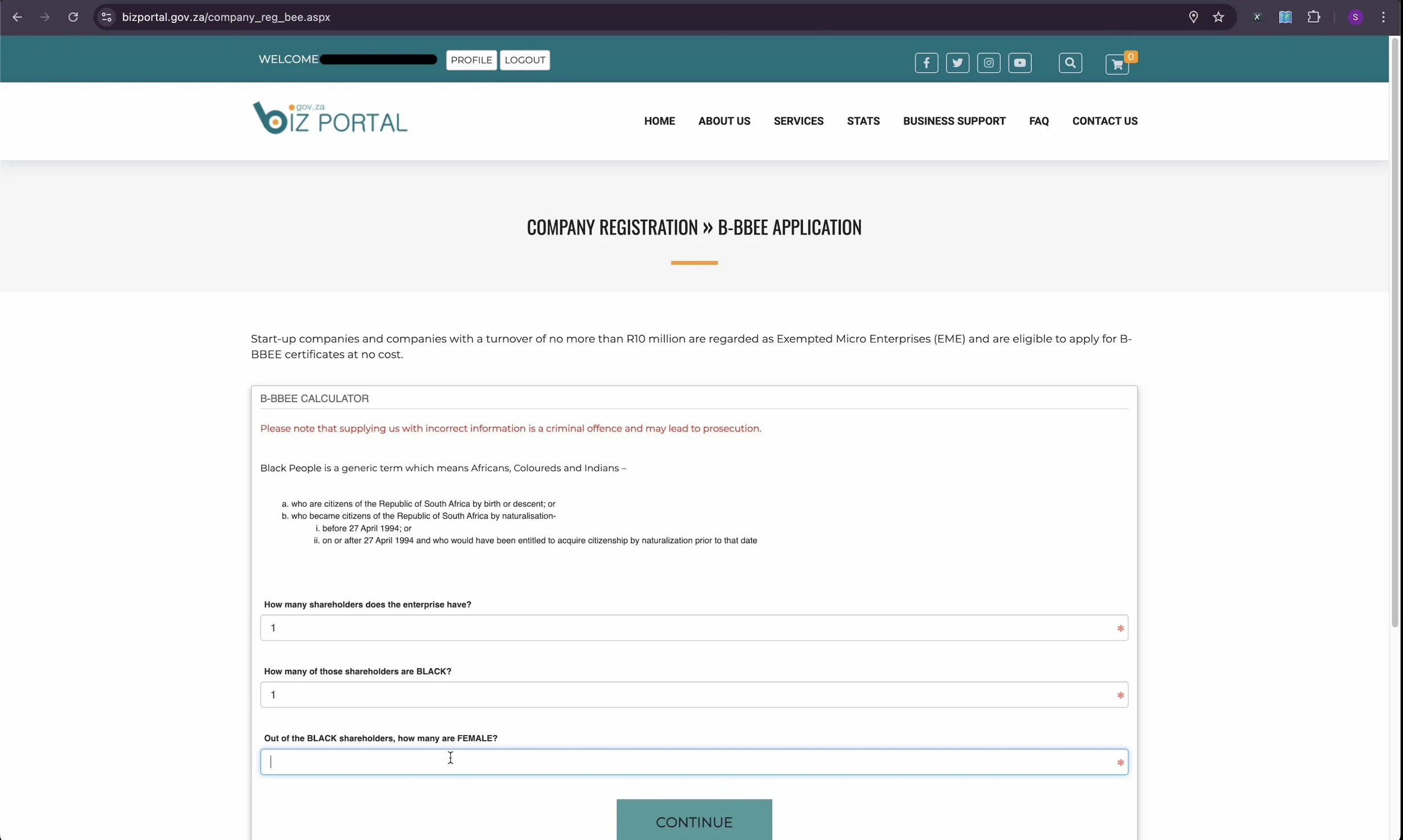Open the Facebook social icon
This screenshot has height=840, width=1403.
(926, 63)
